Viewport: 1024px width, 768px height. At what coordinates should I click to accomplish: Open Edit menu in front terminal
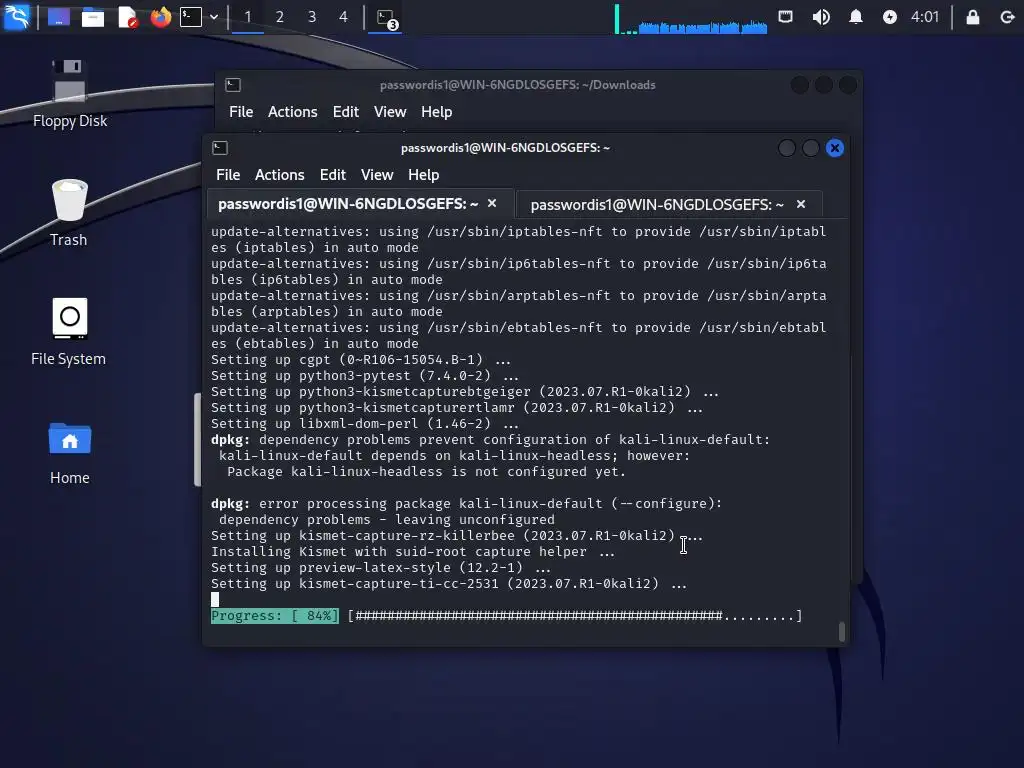point(332,175)
